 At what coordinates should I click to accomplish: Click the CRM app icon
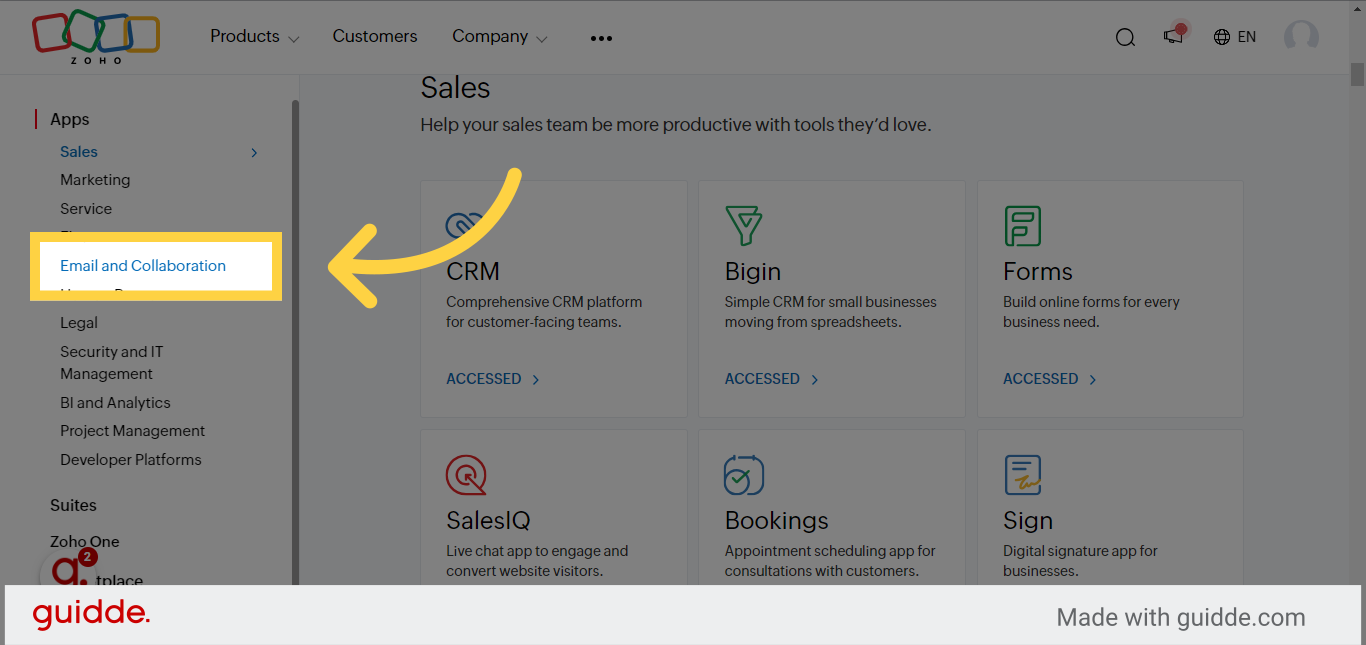click(465, 224)
